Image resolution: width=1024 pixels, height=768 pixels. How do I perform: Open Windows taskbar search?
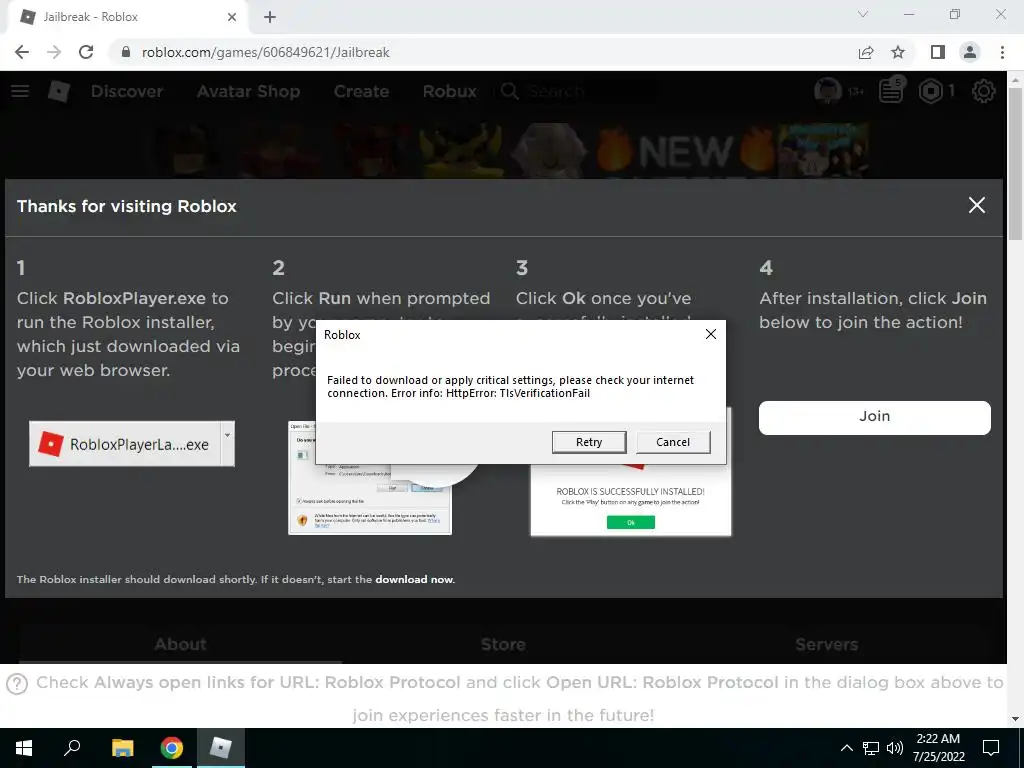pos(72,748)
